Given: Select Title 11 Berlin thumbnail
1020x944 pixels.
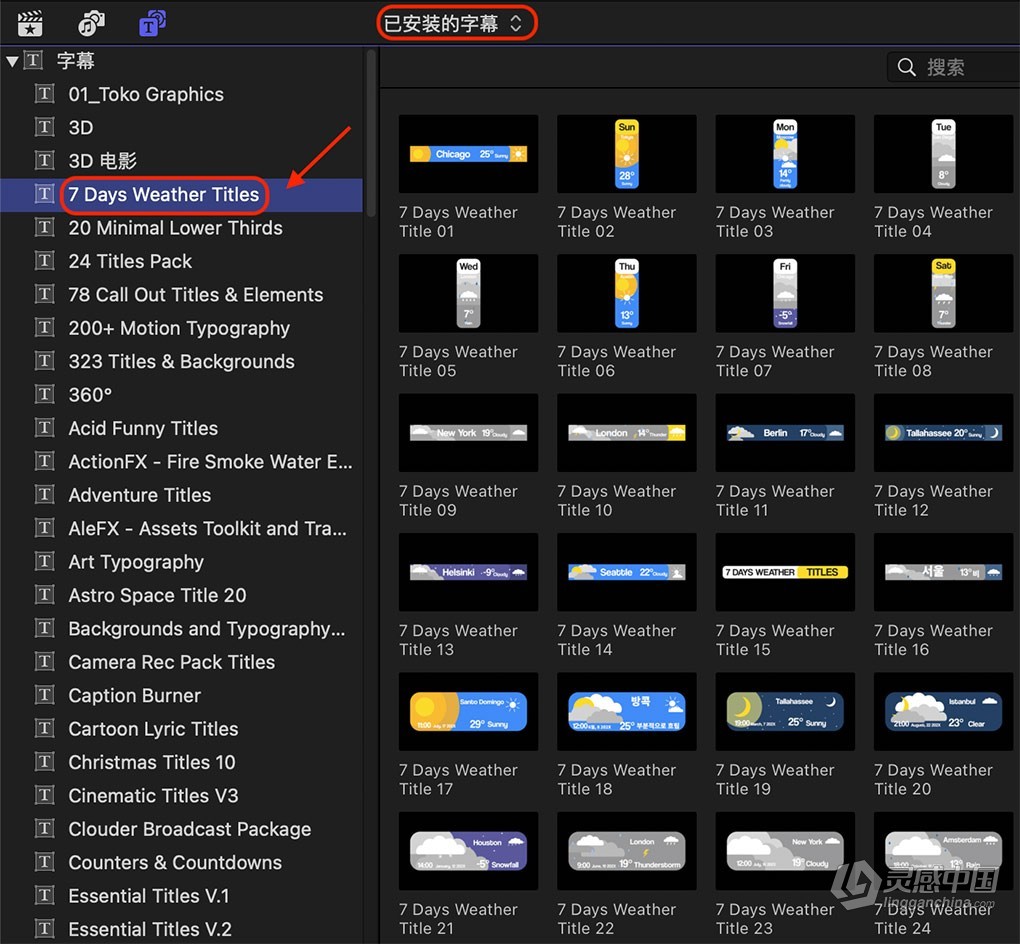Looking at the screenshot, I should [785, 433].
